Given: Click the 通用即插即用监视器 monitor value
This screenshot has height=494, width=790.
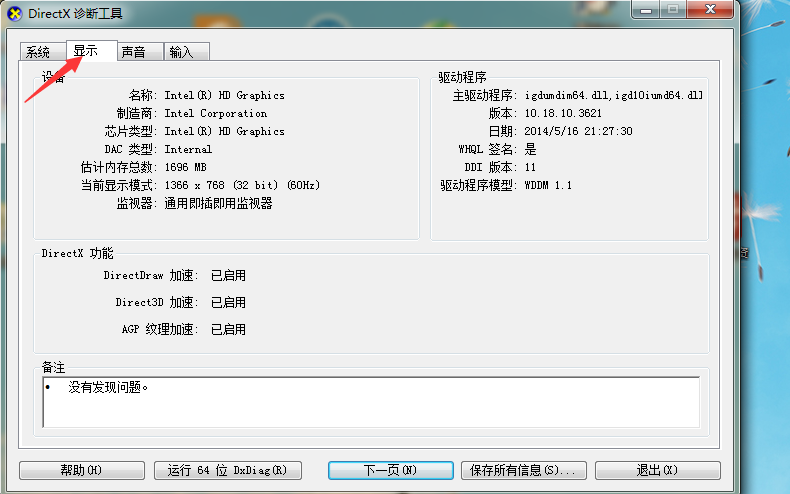Looking at the screenshot, I should coord(218,203).
